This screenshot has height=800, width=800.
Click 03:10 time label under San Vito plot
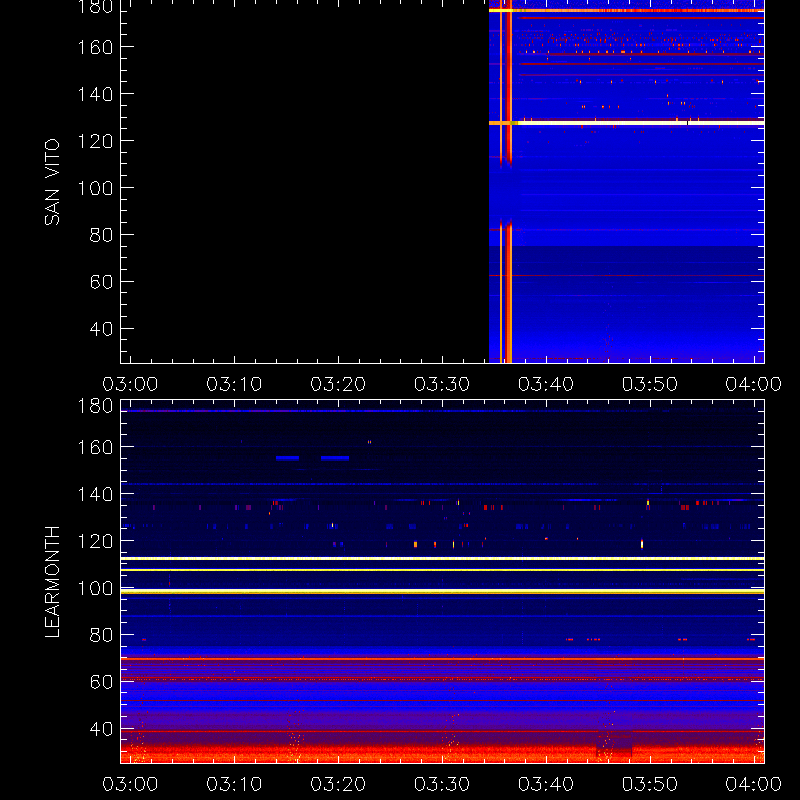(x=234, y=384)
